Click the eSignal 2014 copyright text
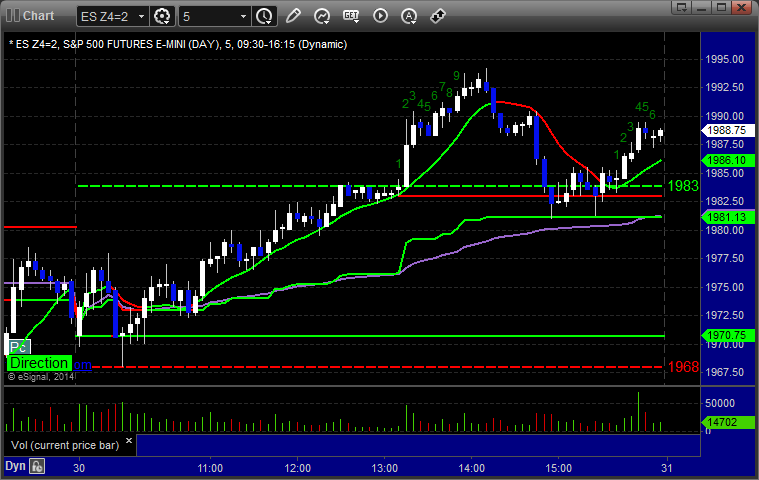759x480 pixels. (41, 376)
